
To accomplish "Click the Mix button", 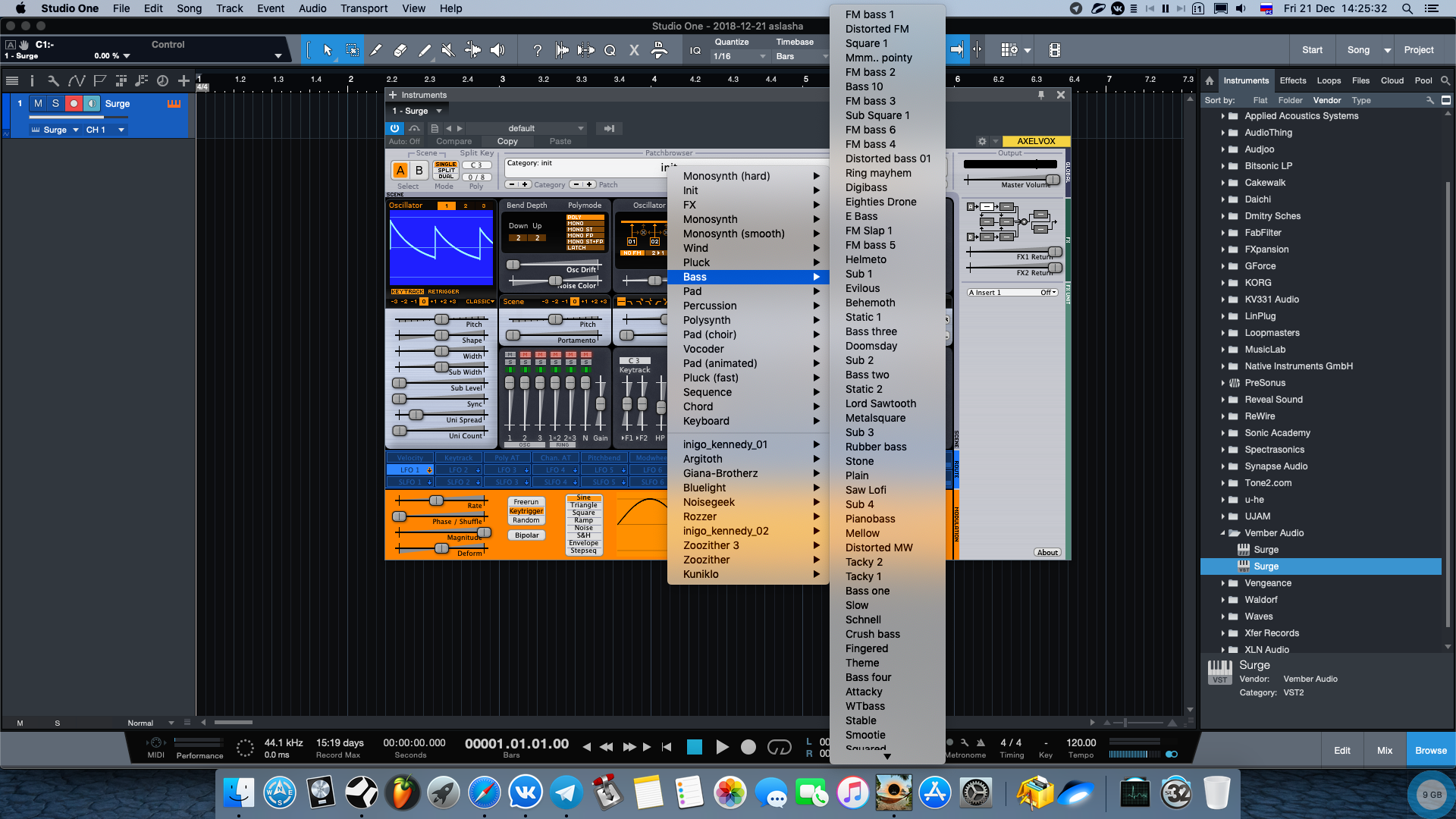I will click(x=1384, y=750).
